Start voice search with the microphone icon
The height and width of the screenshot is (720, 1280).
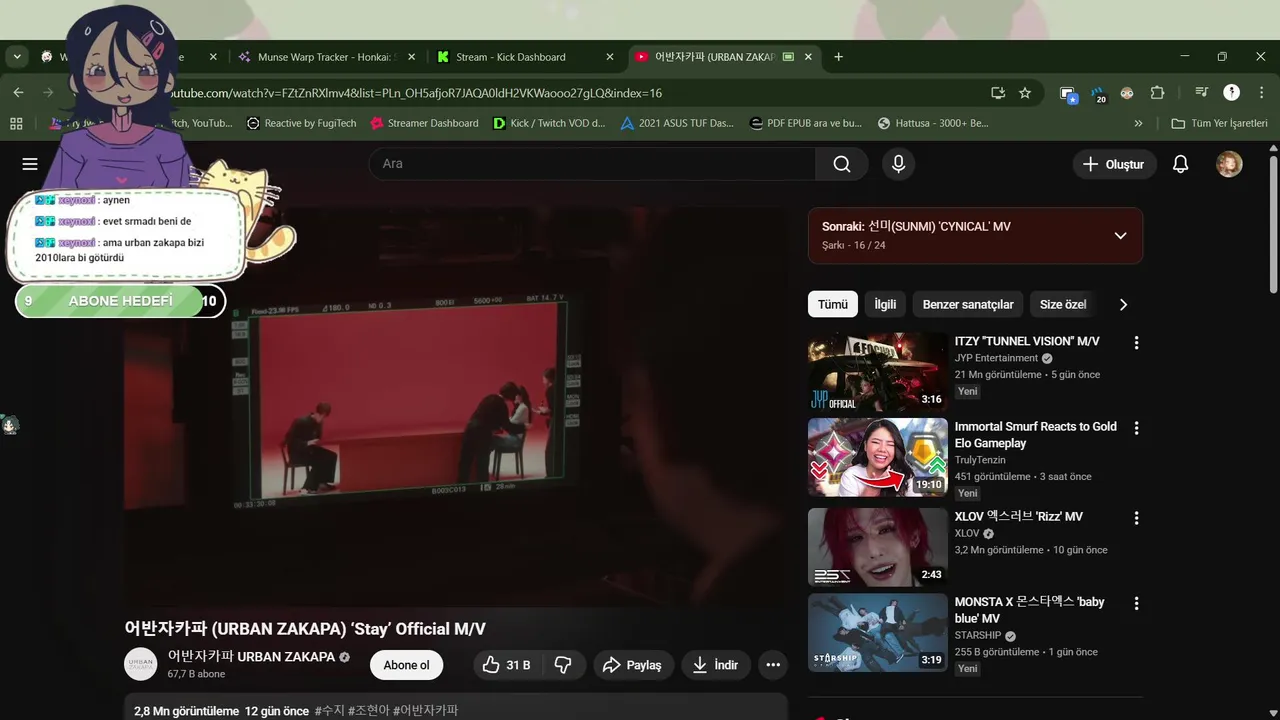[x=898, y=164]
